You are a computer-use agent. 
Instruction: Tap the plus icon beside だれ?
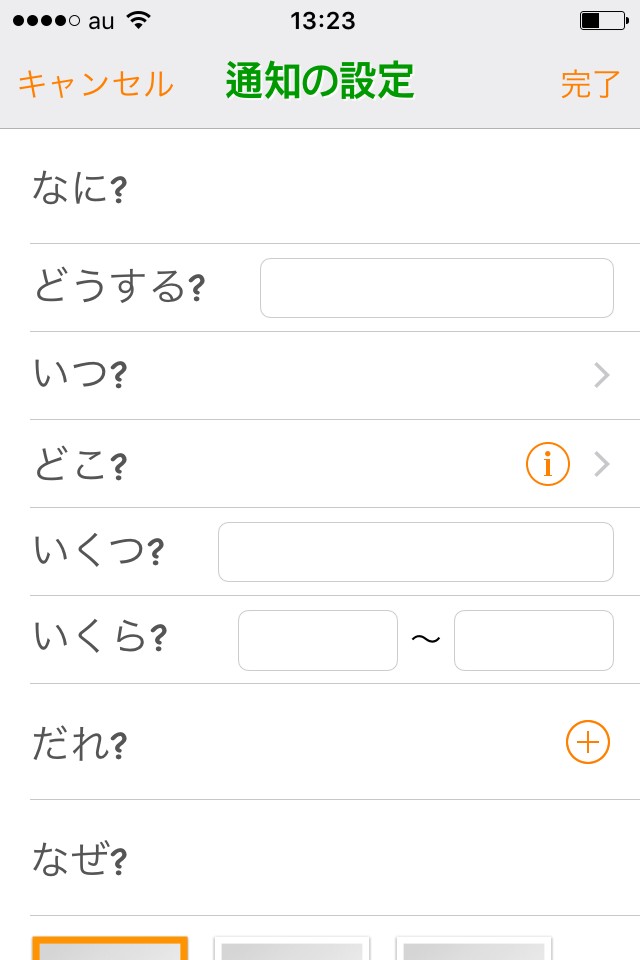pos(587,742)
